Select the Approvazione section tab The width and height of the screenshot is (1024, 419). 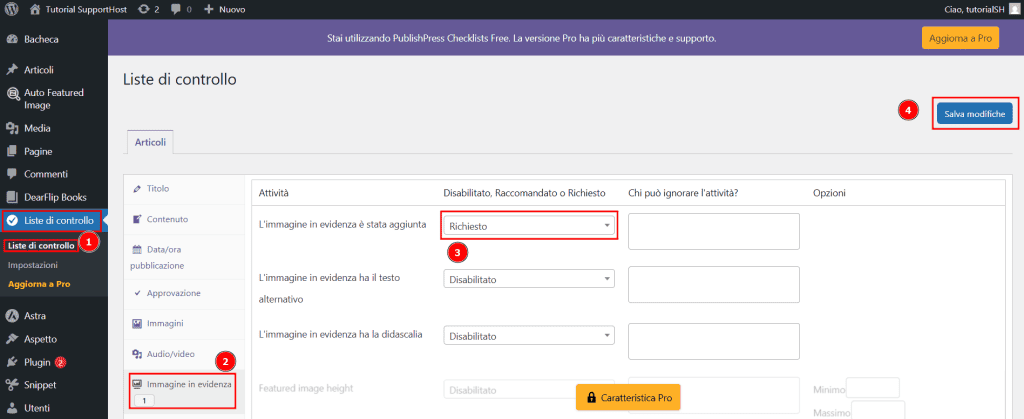[184, 294]
